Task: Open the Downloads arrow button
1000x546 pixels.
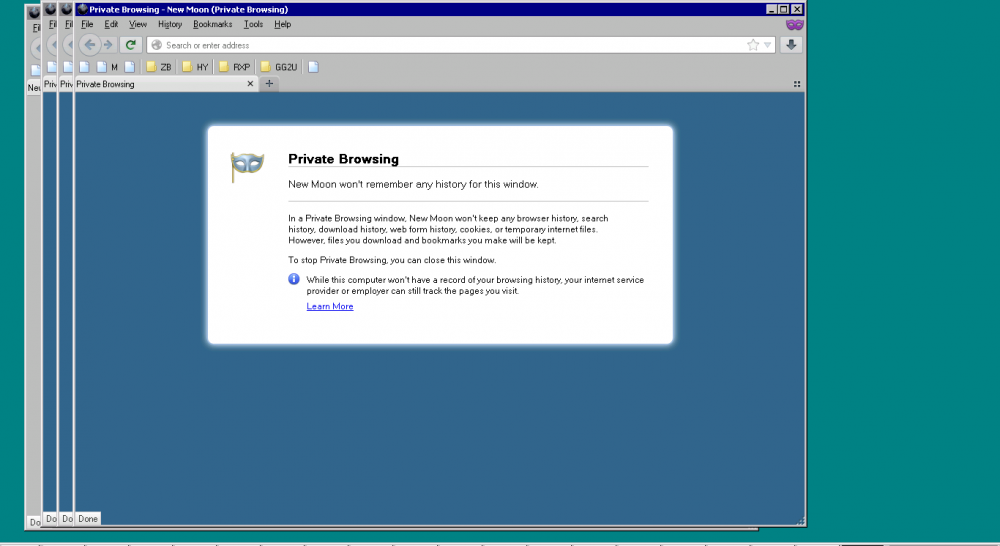Action: coord(791,45)
